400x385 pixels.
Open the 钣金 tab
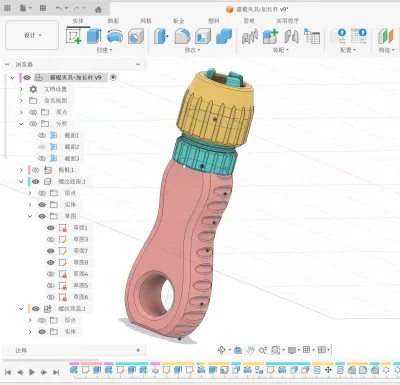[179, 21]
